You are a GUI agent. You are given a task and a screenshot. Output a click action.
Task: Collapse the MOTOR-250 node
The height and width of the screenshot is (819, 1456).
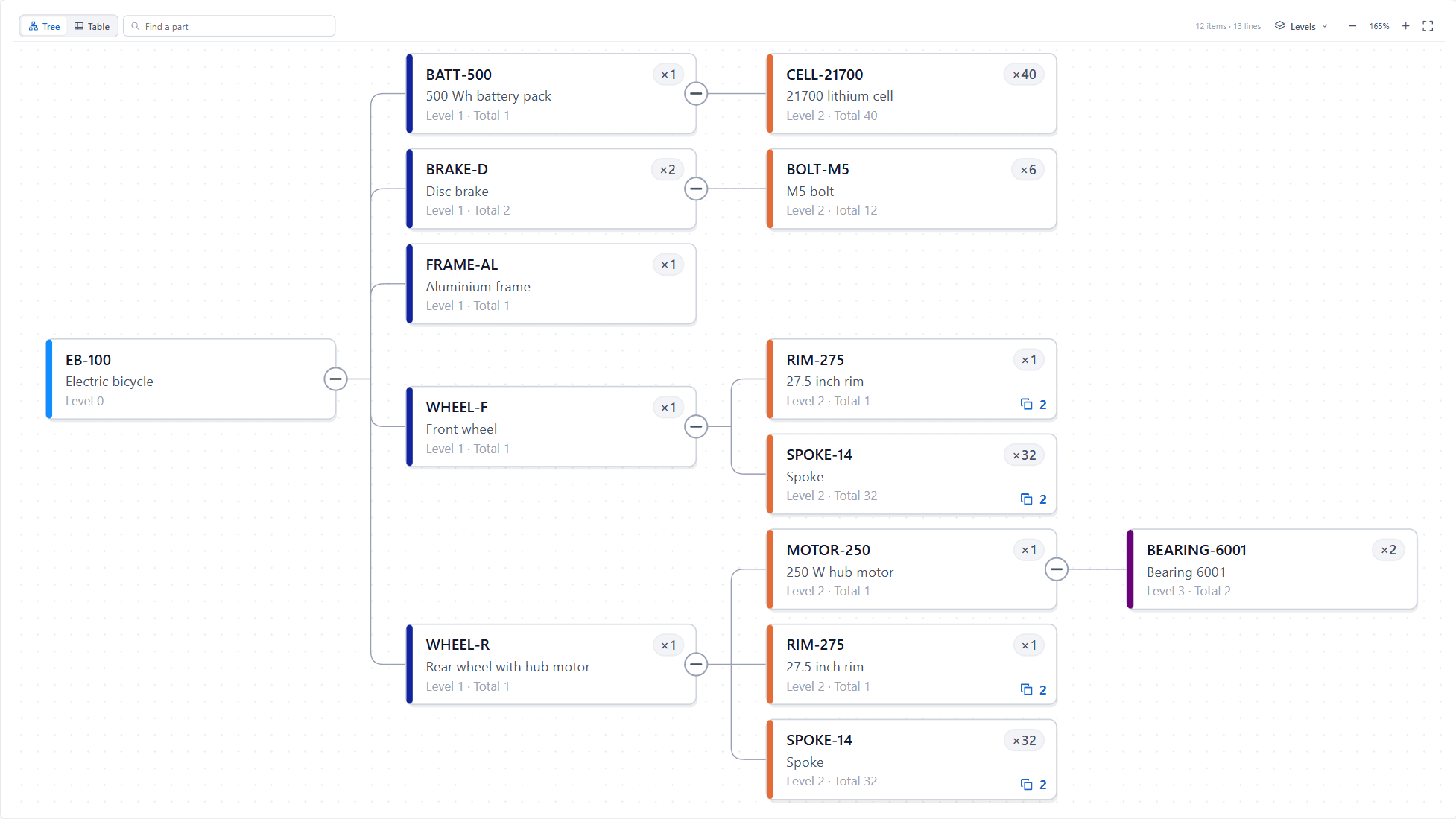[x=1057, y=569]
